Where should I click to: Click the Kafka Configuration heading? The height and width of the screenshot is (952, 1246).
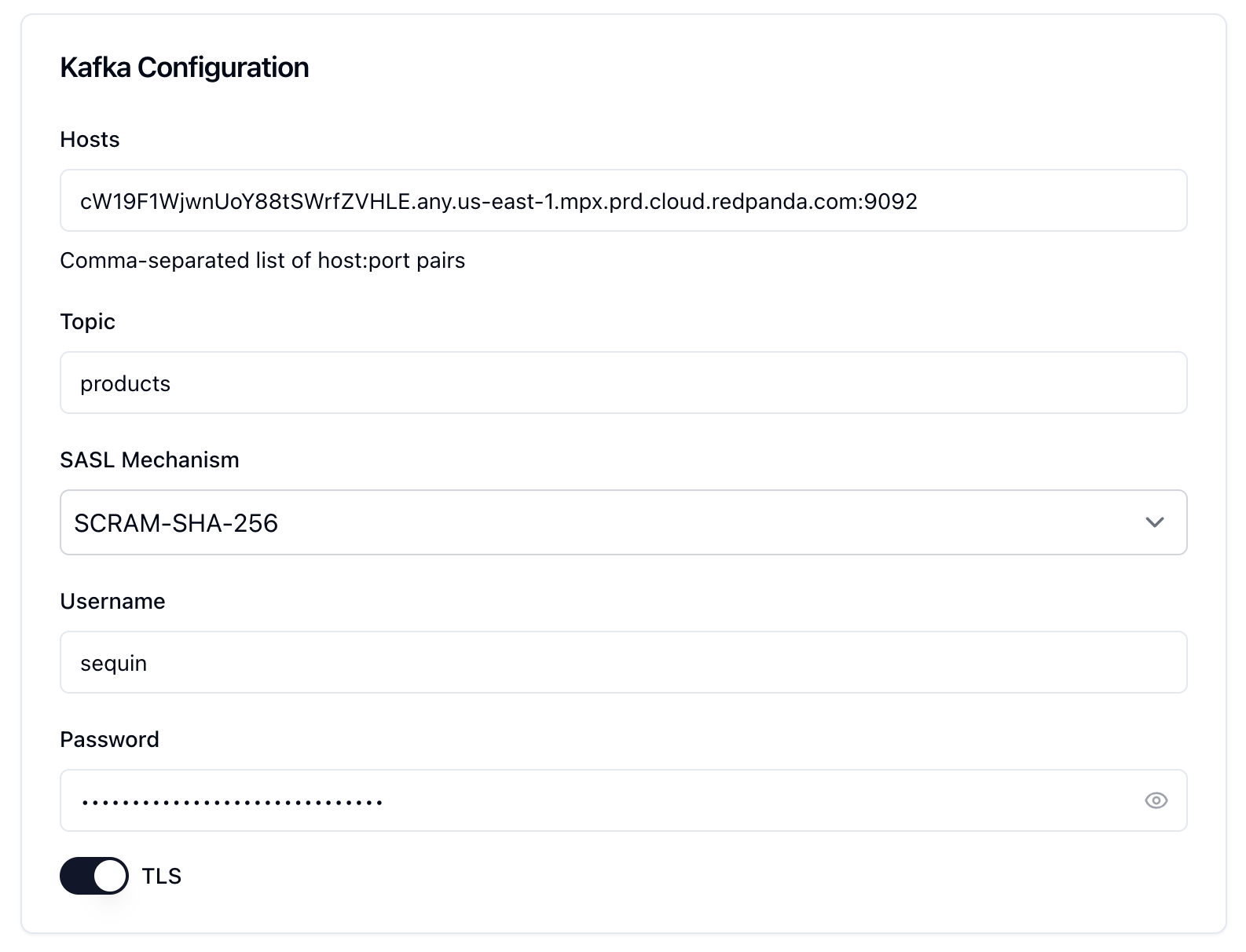tap(184, 68)
